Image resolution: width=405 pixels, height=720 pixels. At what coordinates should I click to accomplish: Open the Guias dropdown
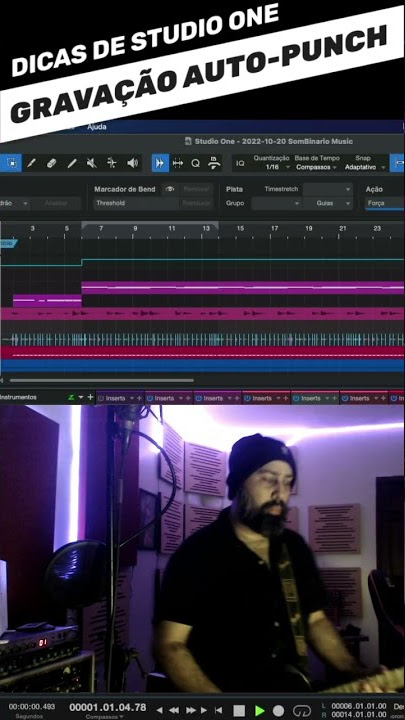pos(328,203)
